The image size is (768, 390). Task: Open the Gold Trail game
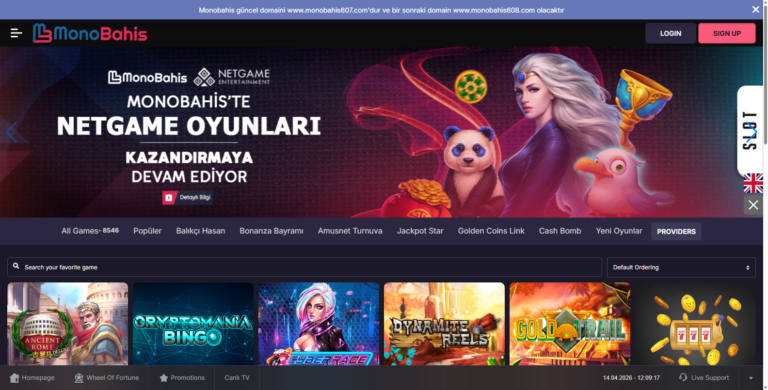[570, 324]
